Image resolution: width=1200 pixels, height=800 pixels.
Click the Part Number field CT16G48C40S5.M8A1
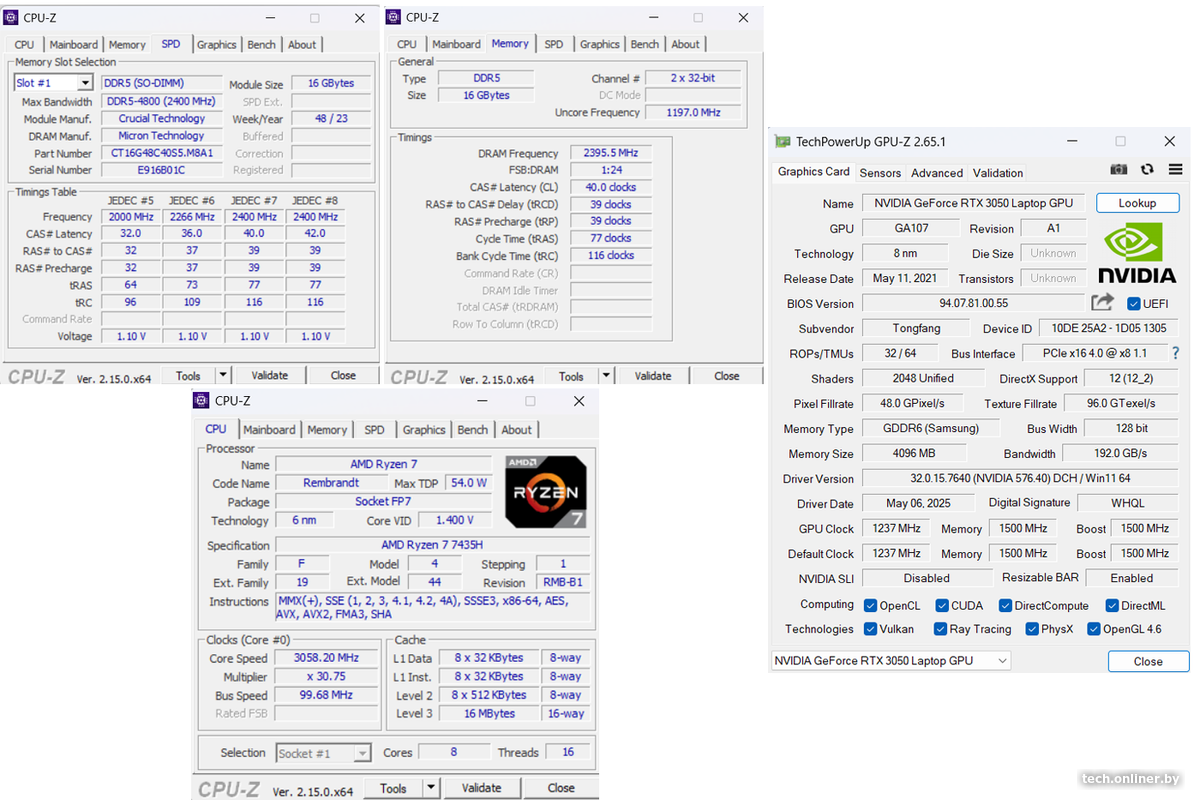[x=161, y=153]
